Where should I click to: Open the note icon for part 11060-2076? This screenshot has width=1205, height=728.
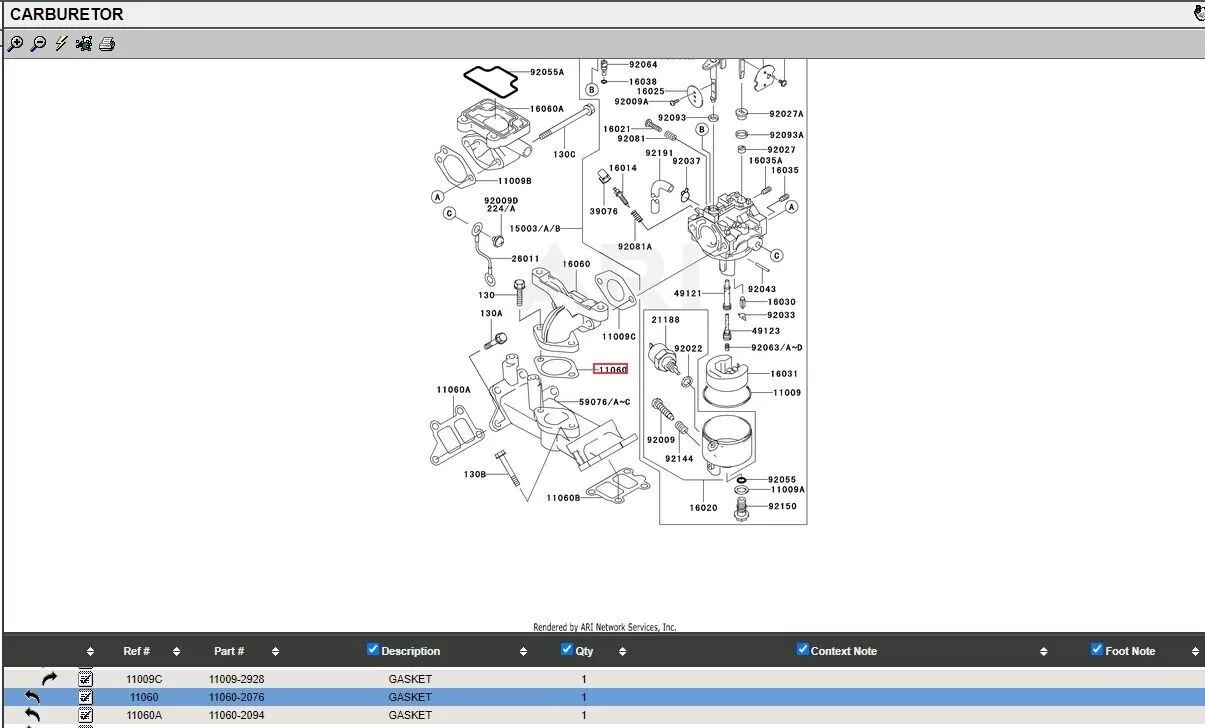coord(85,697)
